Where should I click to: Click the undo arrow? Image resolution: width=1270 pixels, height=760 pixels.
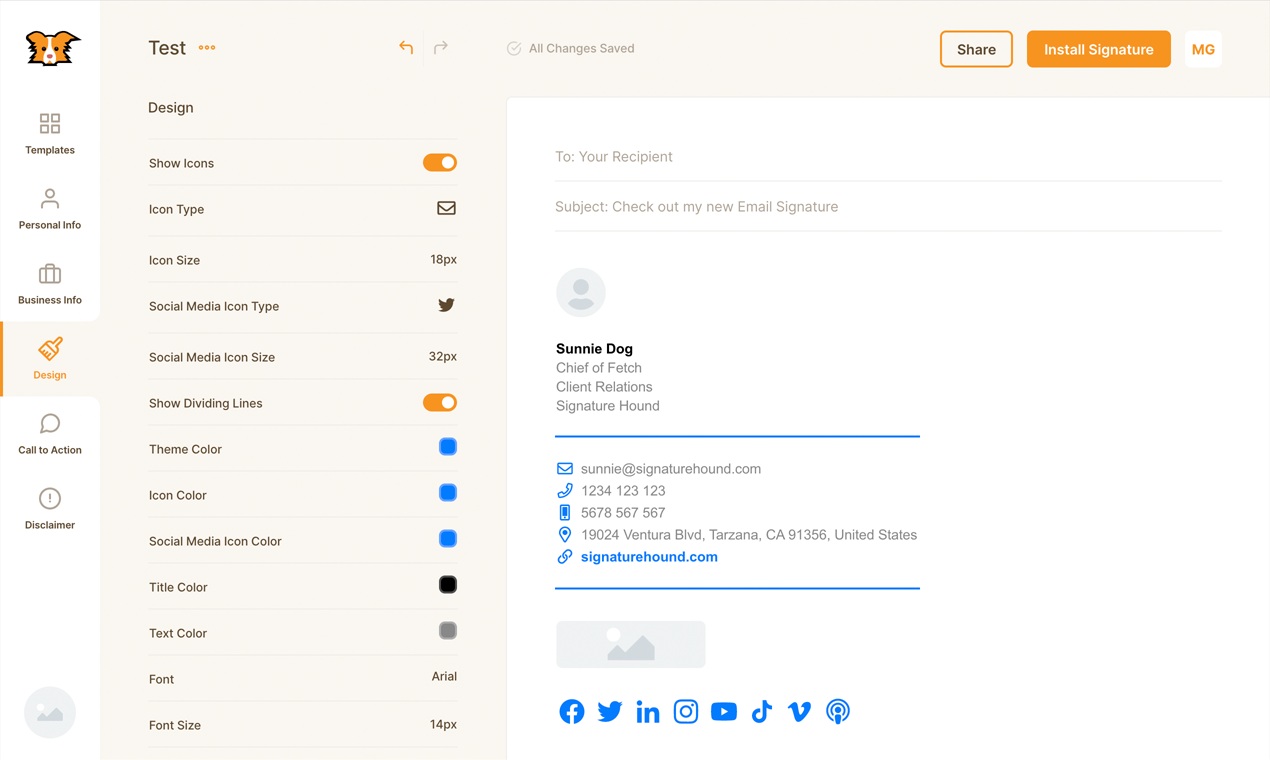(406, 47)
